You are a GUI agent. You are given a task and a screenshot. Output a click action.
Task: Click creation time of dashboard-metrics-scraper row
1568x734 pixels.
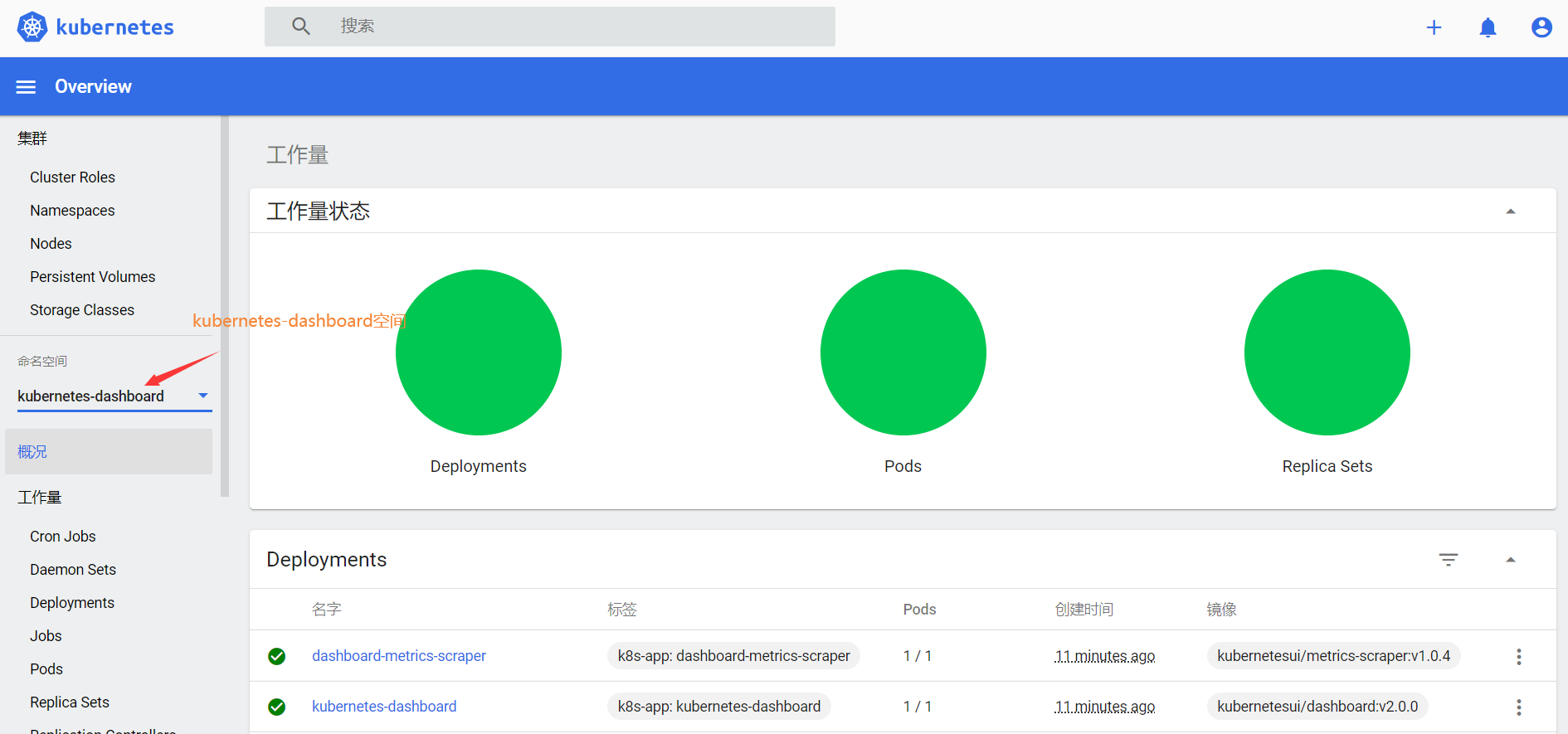1105,656
